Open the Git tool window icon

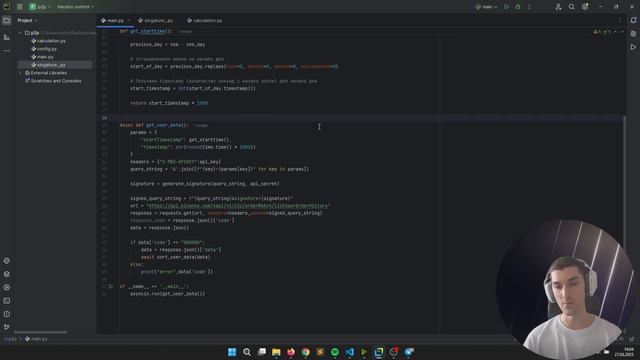(7, 327)
